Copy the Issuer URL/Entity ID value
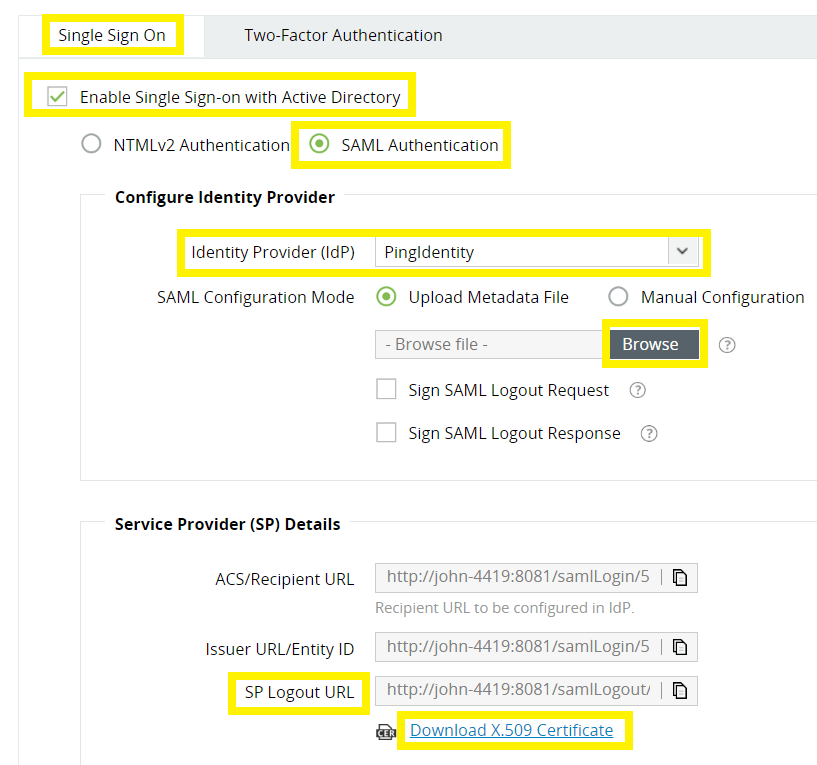817x765 pixels. (x=682, y=646)
